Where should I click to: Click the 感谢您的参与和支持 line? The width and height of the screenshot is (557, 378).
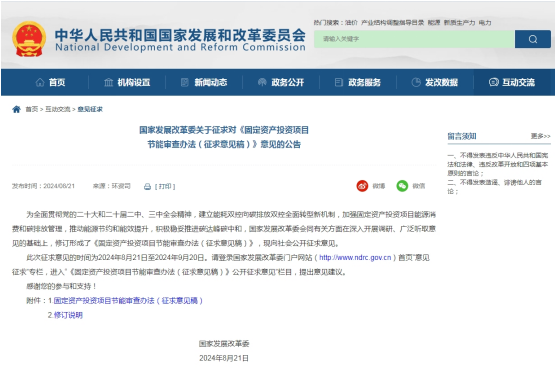click(61, 286)
